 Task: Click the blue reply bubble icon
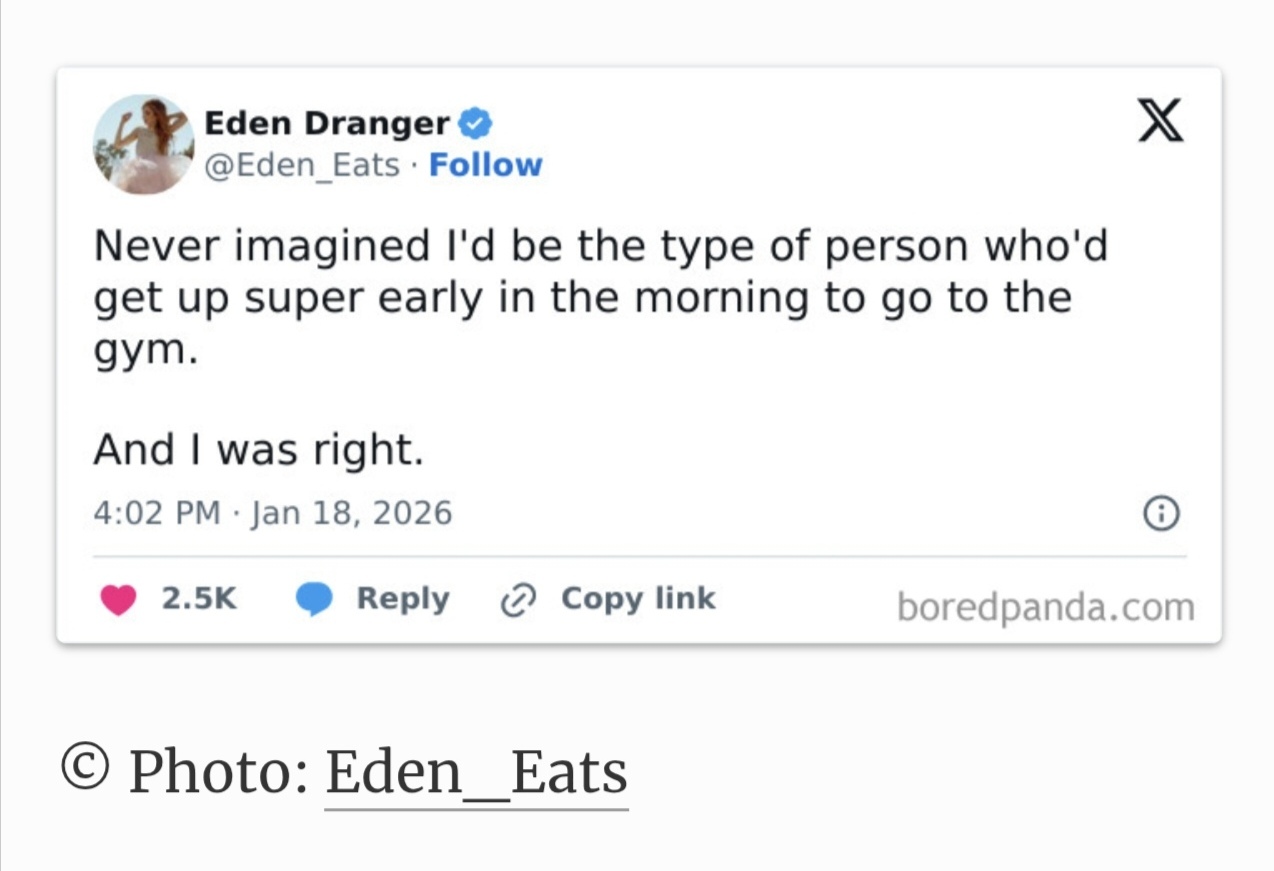click(314, 599)
